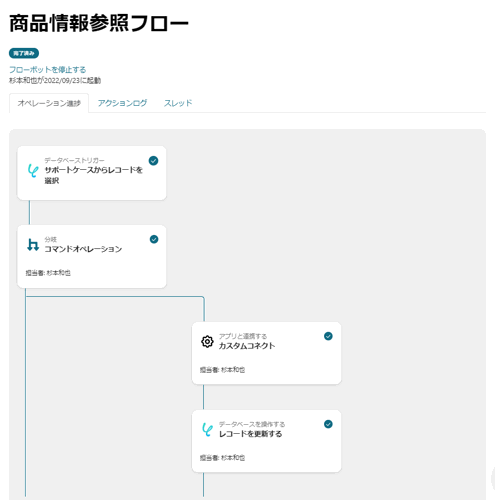Open the コマンドオペレーション step title
The height and width of the screenshot is (500, 495).
pos(83,249)
